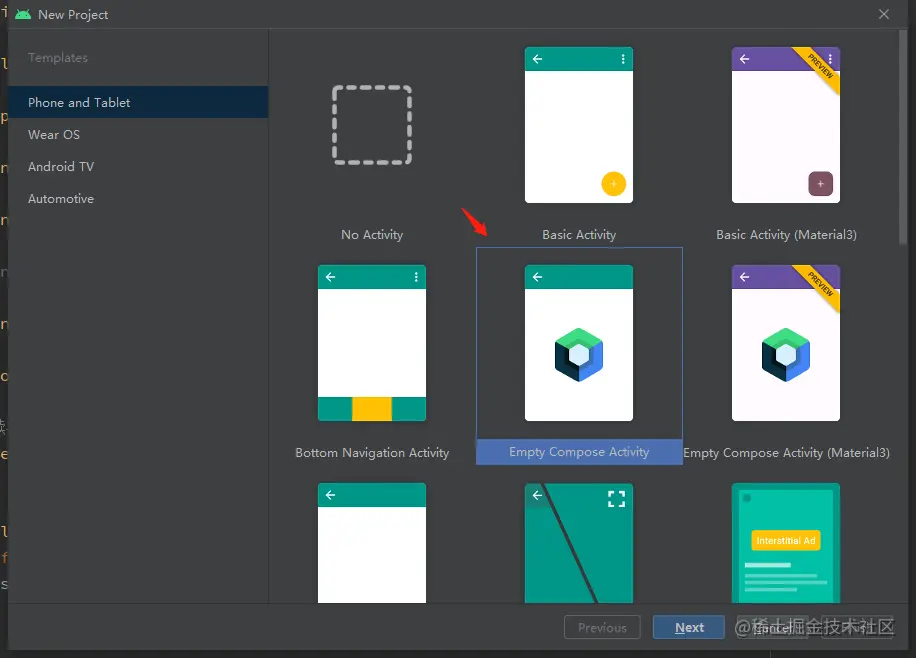Choose the Basic Activity template thumbnail
This screenshot has width=916, height=658.
(x=578, y=125)
